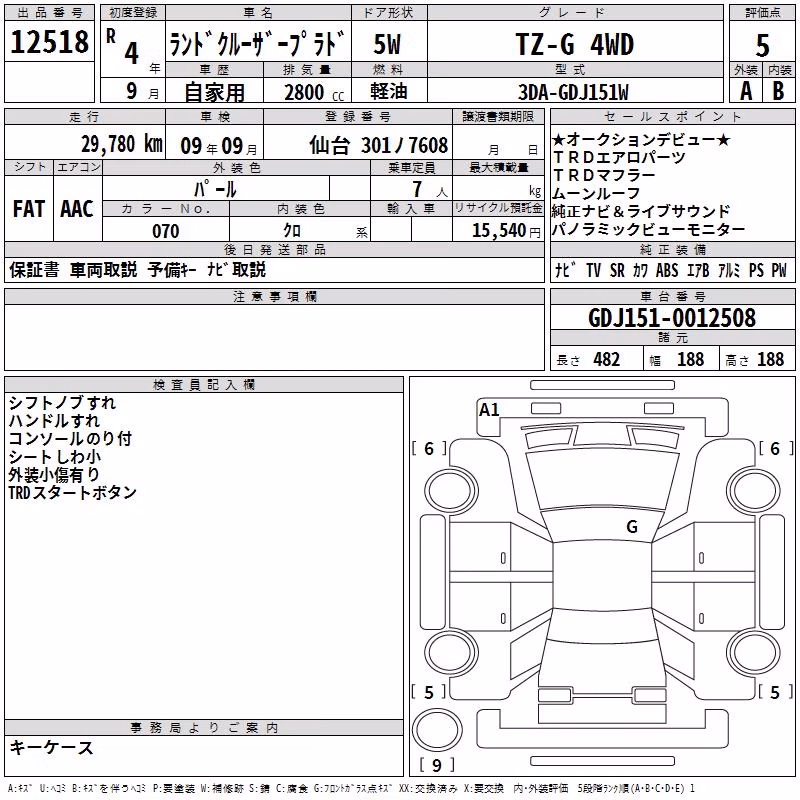Click the office notice キーケース
The width and height of the screenshot is (800, 800).
pyautogui.click(x=52, y=748)
